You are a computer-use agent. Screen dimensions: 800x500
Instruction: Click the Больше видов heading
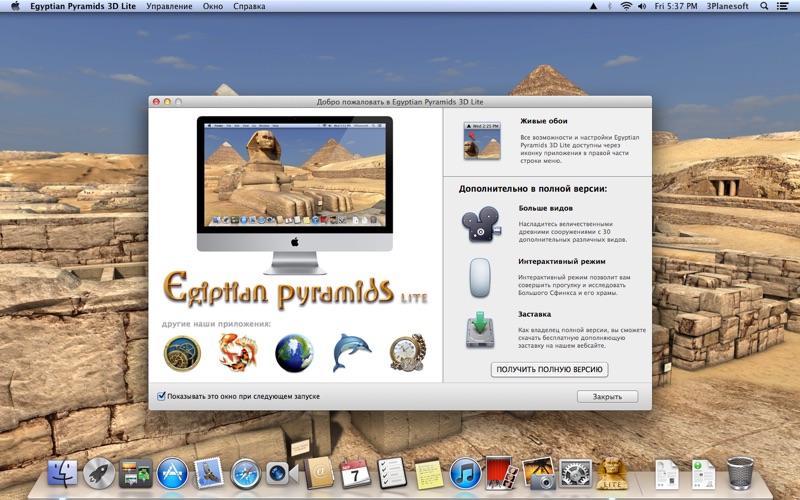coord(545,208)
